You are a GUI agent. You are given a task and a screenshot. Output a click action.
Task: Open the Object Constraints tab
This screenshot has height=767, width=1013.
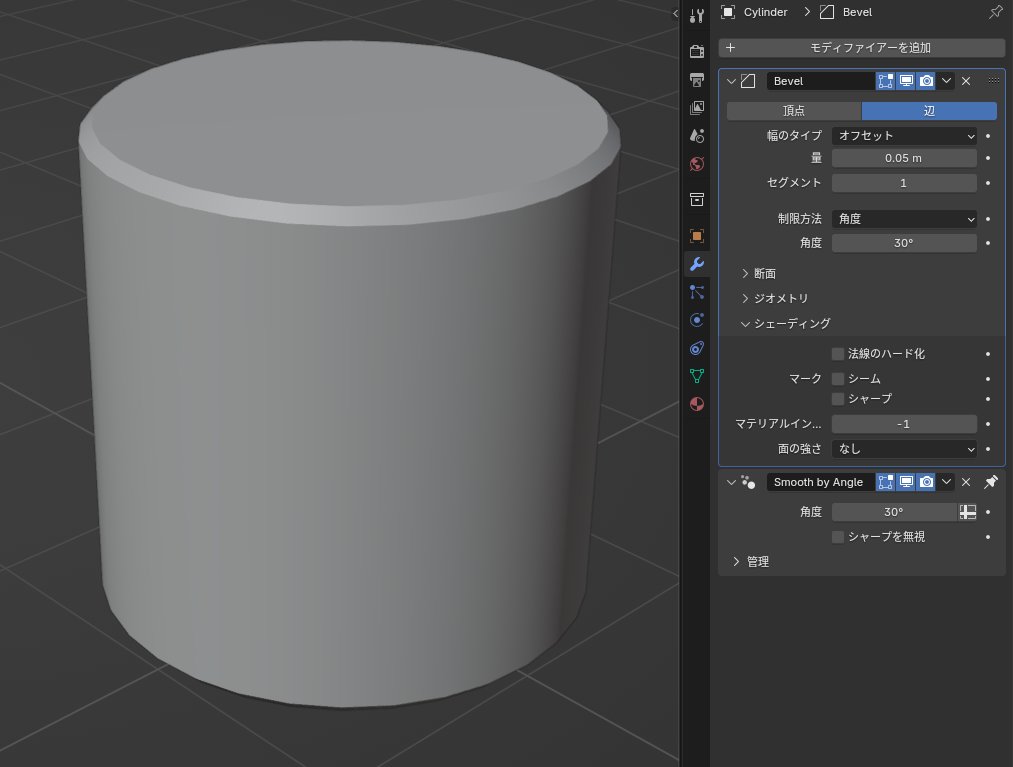click(x=696, y=348)
